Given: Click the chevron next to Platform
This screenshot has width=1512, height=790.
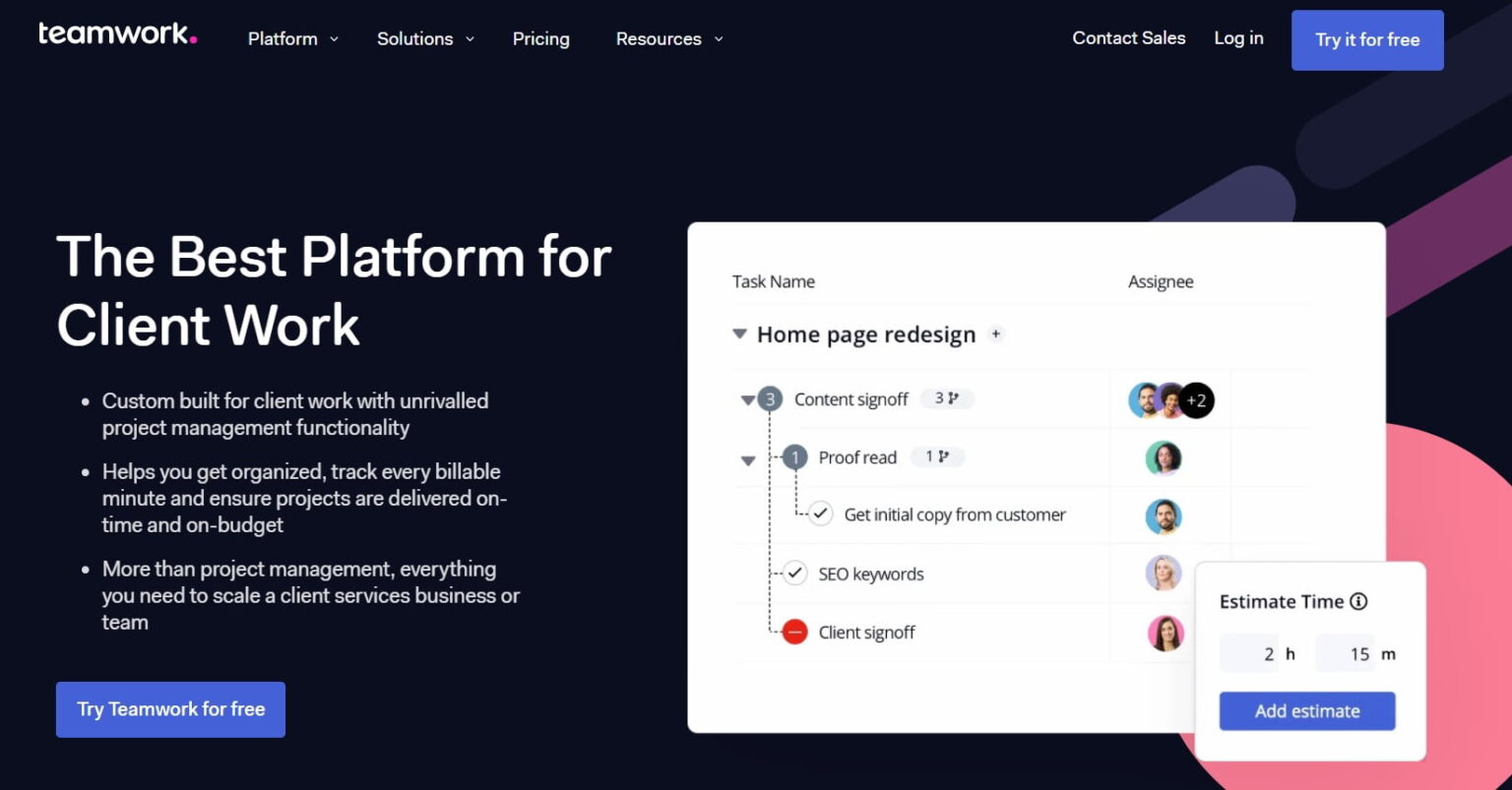Looking at the screenshot, I should [334, 39].
